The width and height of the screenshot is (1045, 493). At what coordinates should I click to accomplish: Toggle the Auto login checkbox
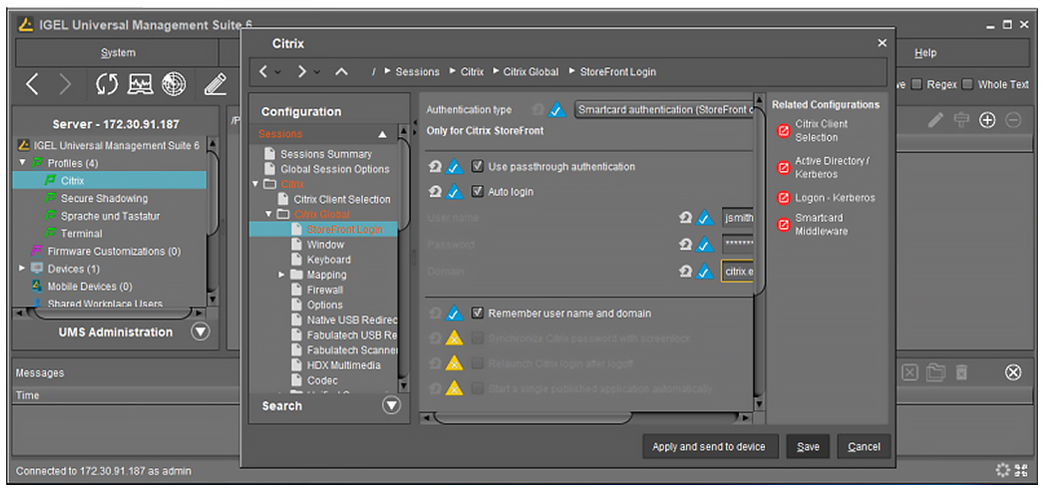tap(477, 192)
